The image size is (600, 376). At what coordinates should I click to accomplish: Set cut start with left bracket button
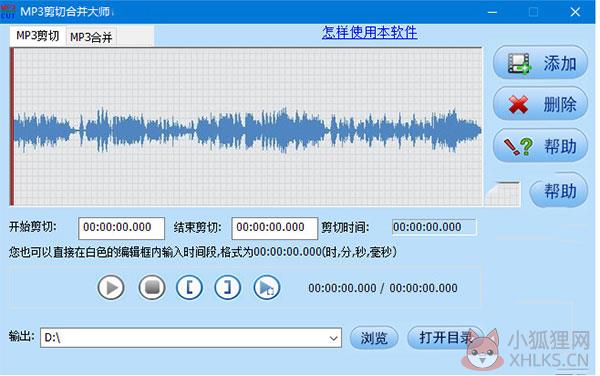point(189,287)
